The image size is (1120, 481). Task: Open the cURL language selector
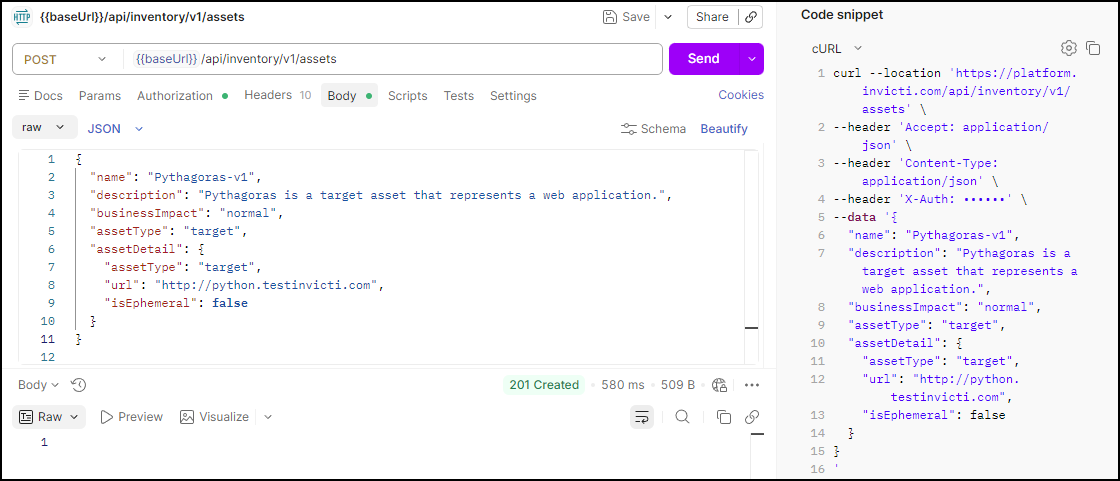pos(837,48)
